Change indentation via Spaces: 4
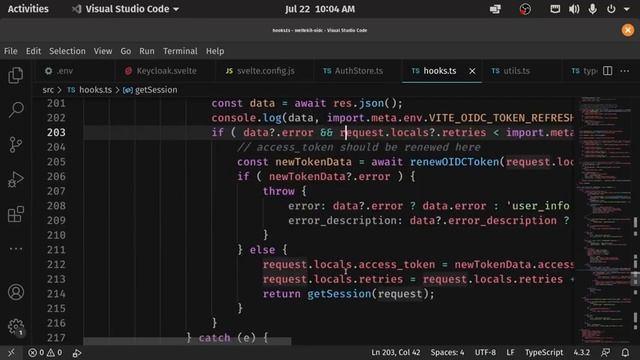 tap(447, 352)
